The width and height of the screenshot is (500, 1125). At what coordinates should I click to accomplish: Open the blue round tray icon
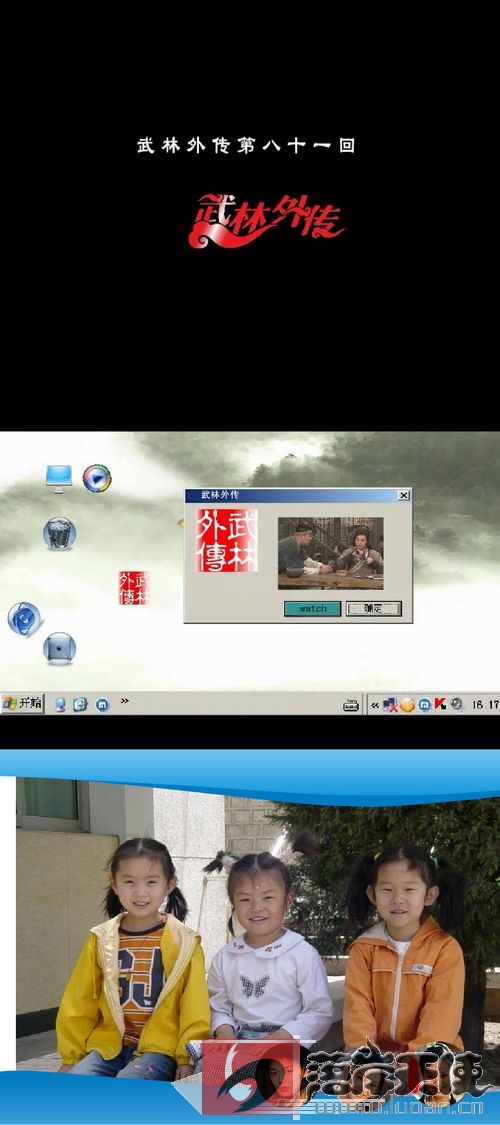pos(424,705)
